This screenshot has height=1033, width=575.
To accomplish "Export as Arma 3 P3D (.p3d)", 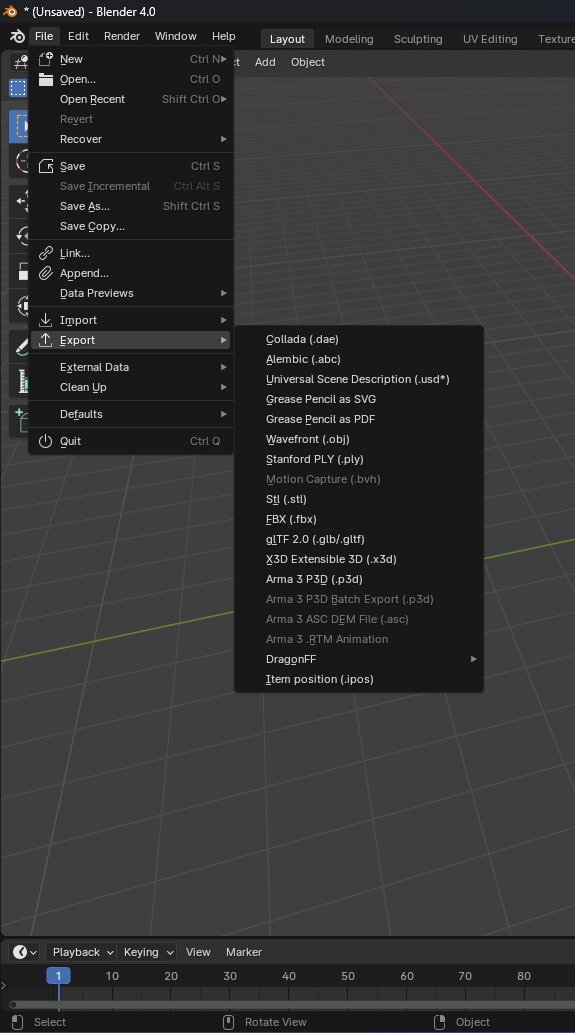I will tap(359, 579).
